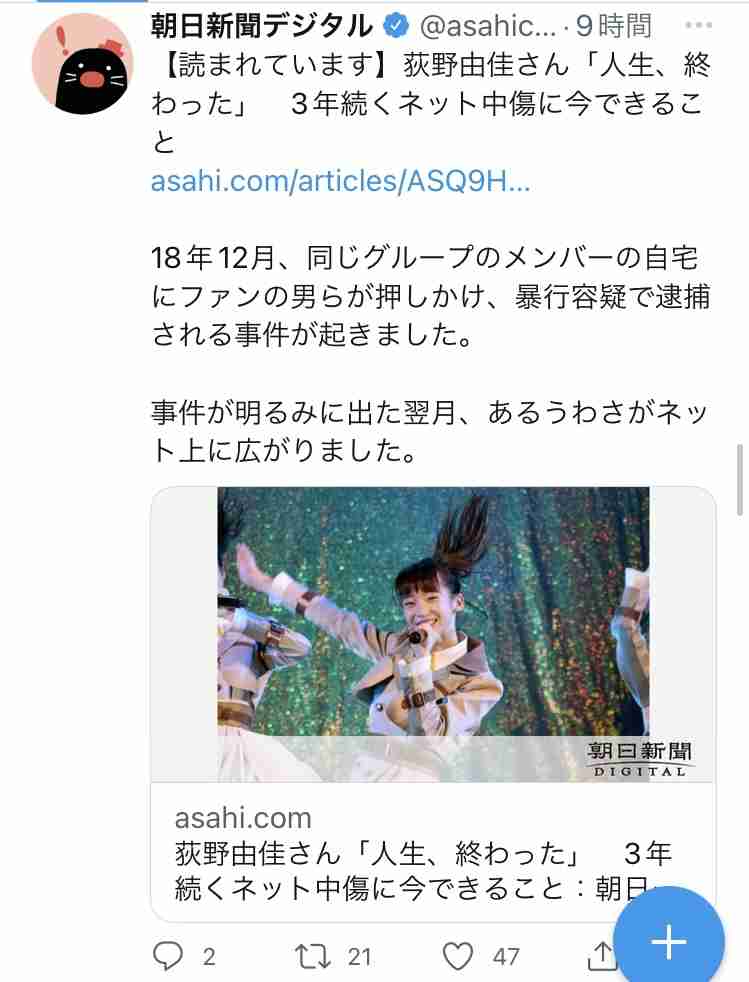
Task: Open the asahi.com card headline text
Action: point(423,871)
